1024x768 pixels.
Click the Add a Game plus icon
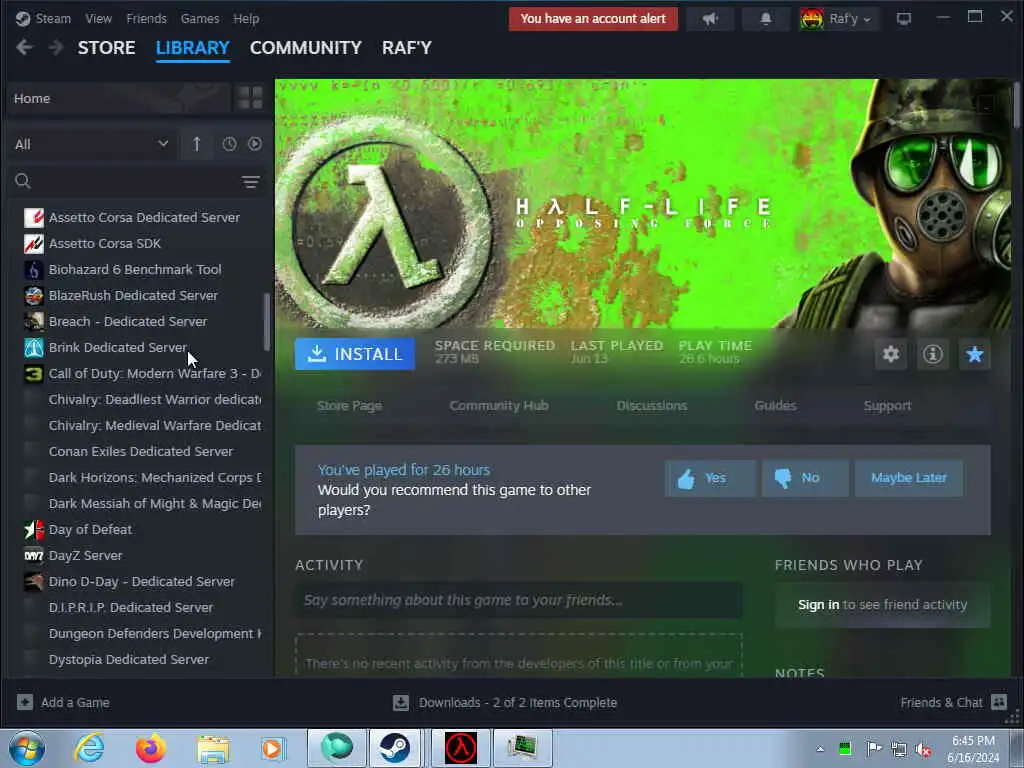(25, 702)
